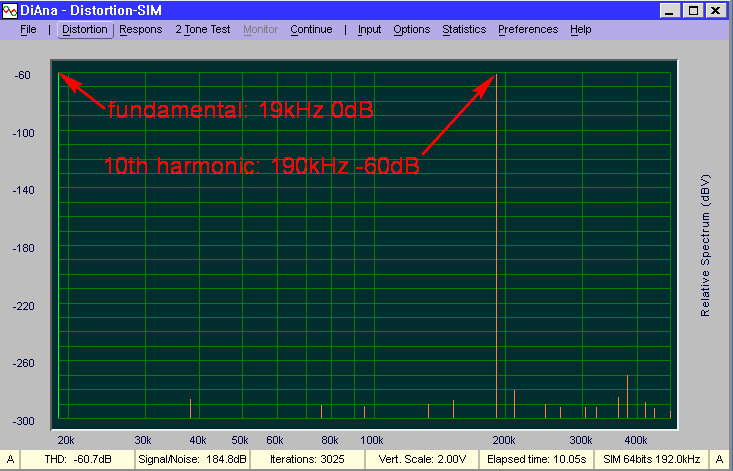Click the right 'A' status bar cell
This screenshot has width=733, height=471.
coord(720,459)
